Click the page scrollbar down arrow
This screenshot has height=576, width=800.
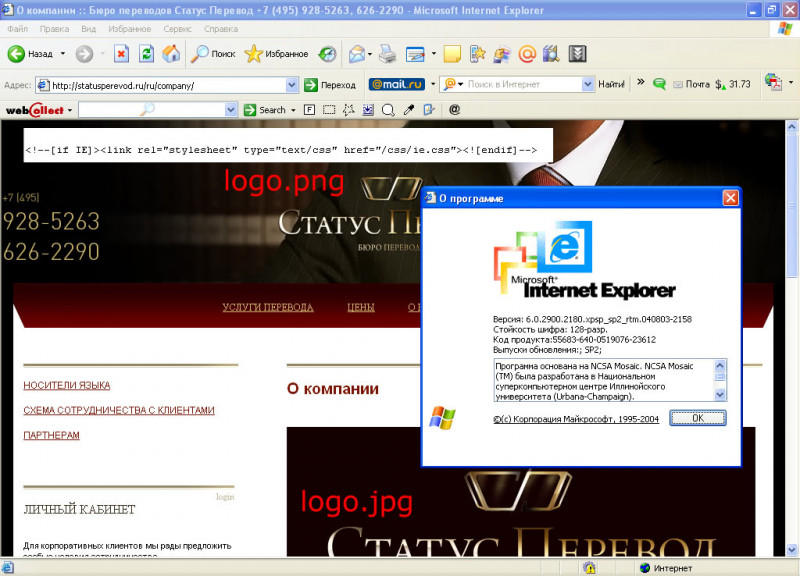coord(792,549)
